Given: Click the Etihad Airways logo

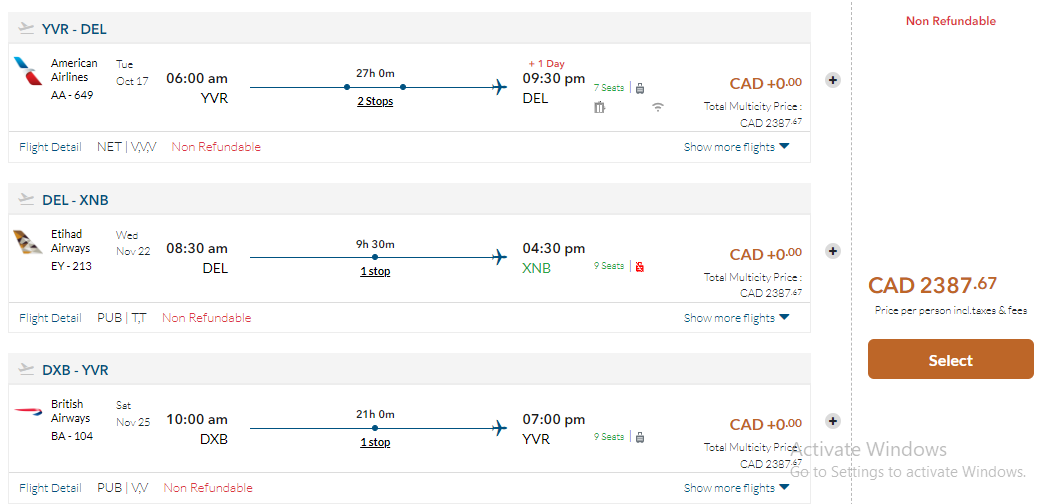Looking at the screenshot, I should click(x=28, y=242).
